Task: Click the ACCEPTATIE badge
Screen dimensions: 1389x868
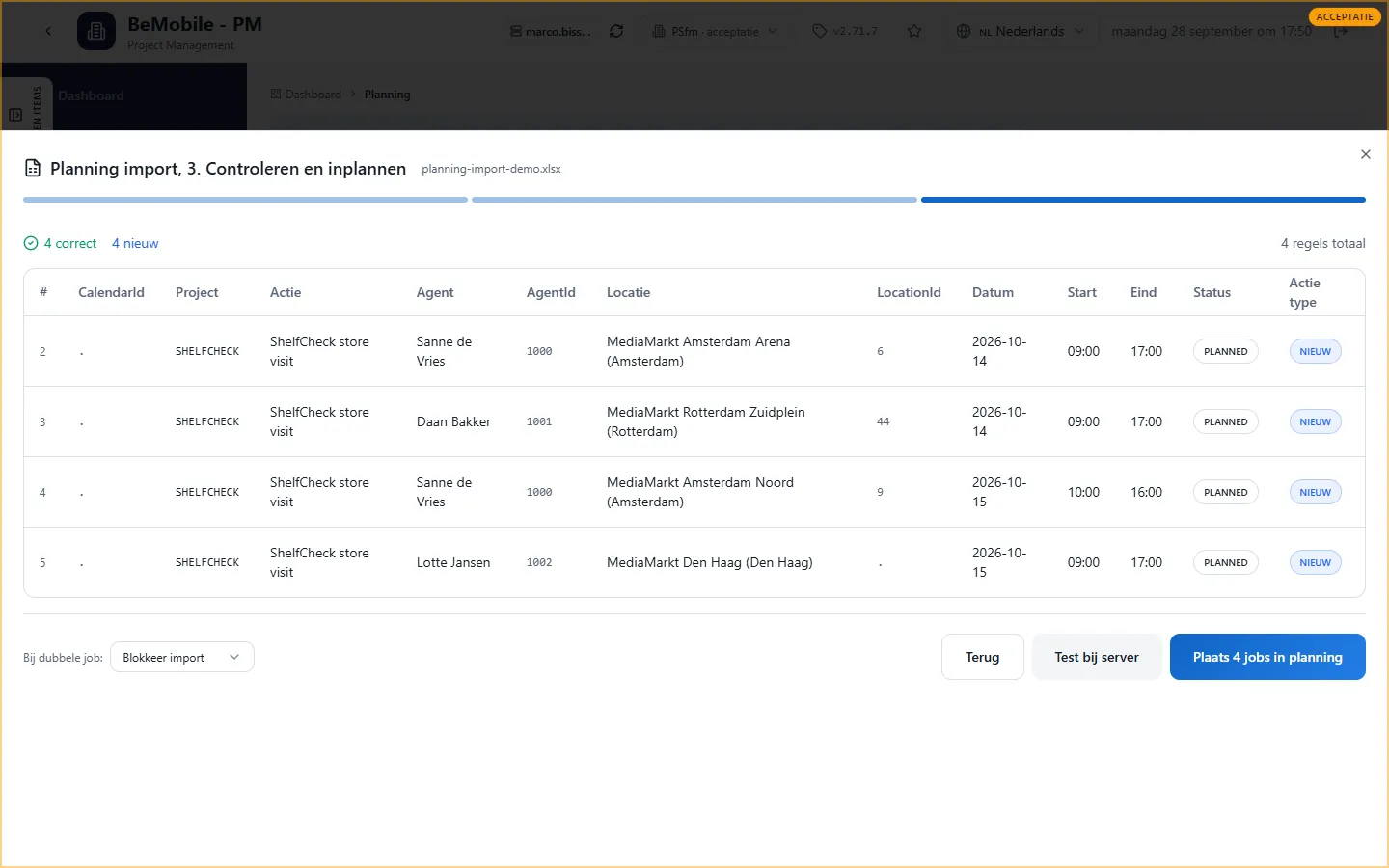Action: (x=1345, y=16)
